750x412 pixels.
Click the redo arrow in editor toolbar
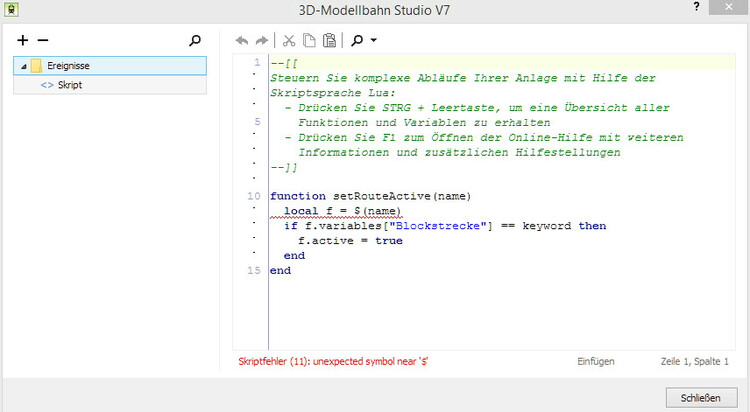pyautogui.click(x=262, y=41)
